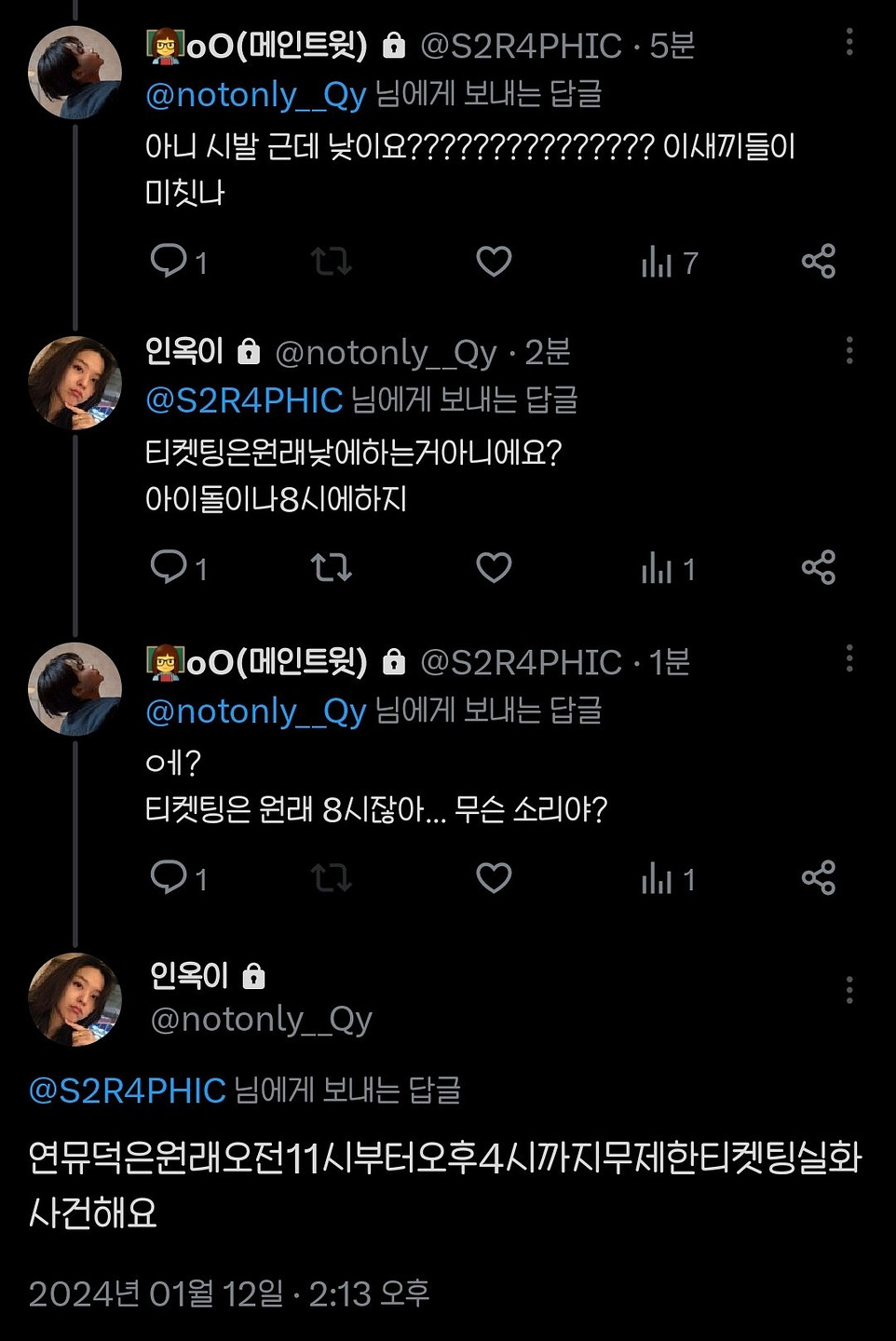Reply to the tweet posted 2분 ago
The image size is (896, 1341).
pos(169,566)
